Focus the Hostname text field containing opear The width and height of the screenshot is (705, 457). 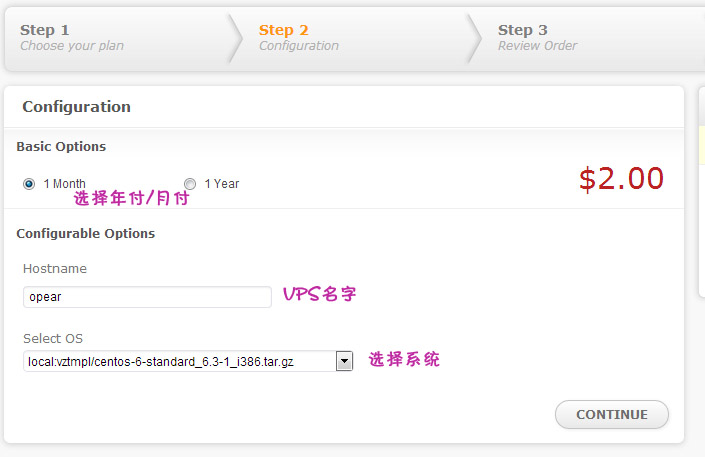pyautogui.click(x=147, y=297)
